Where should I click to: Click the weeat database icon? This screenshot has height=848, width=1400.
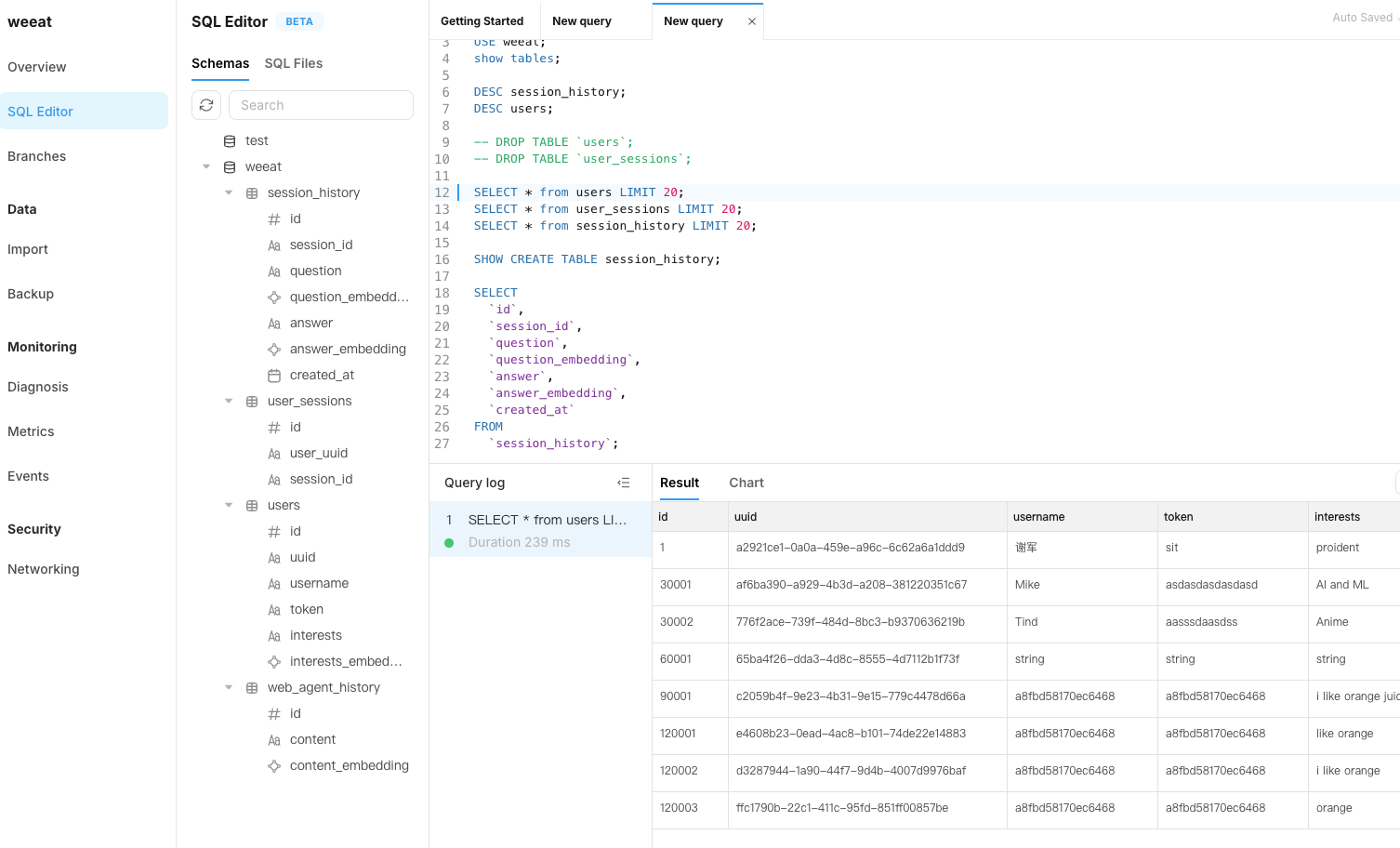[x=230, y=167]
